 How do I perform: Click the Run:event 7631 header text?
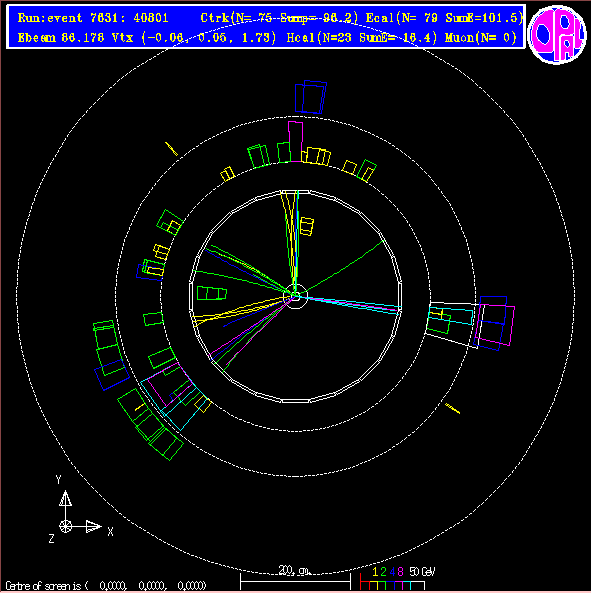93,18
